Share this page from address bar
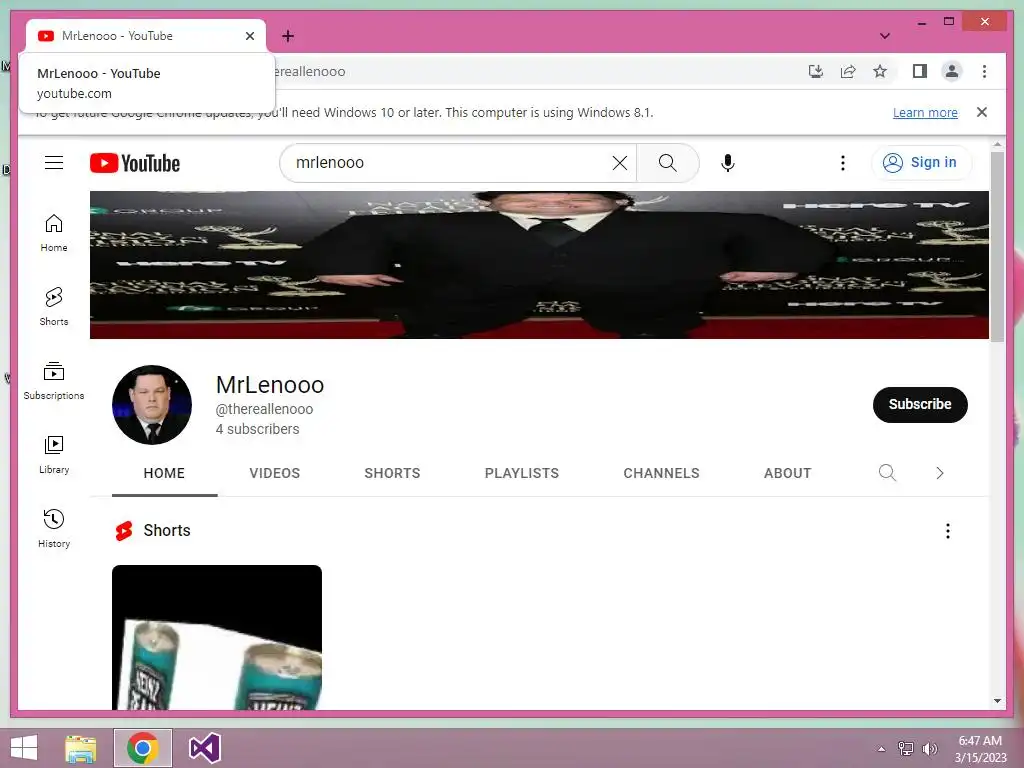1024x768 pixels. click(848, 71)
